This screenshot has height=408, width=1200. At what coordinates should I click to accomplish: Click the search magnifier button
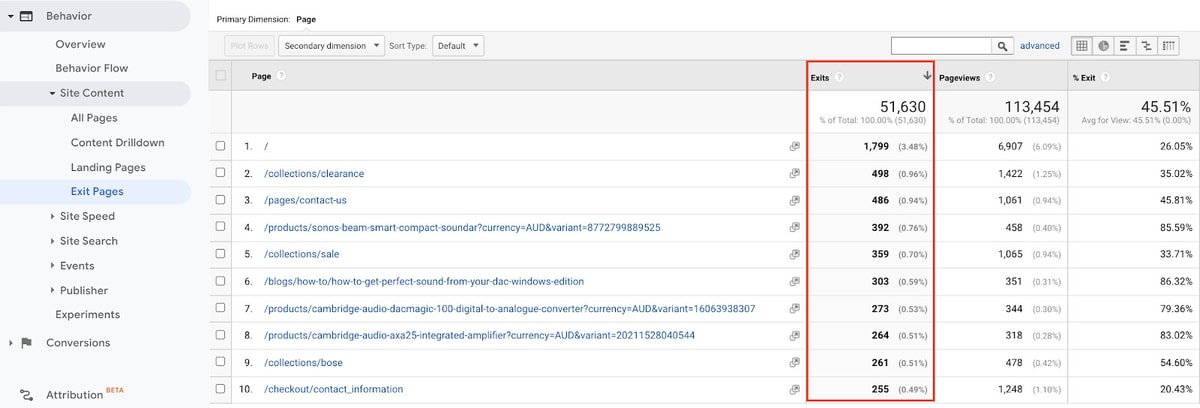point(1002,46)
